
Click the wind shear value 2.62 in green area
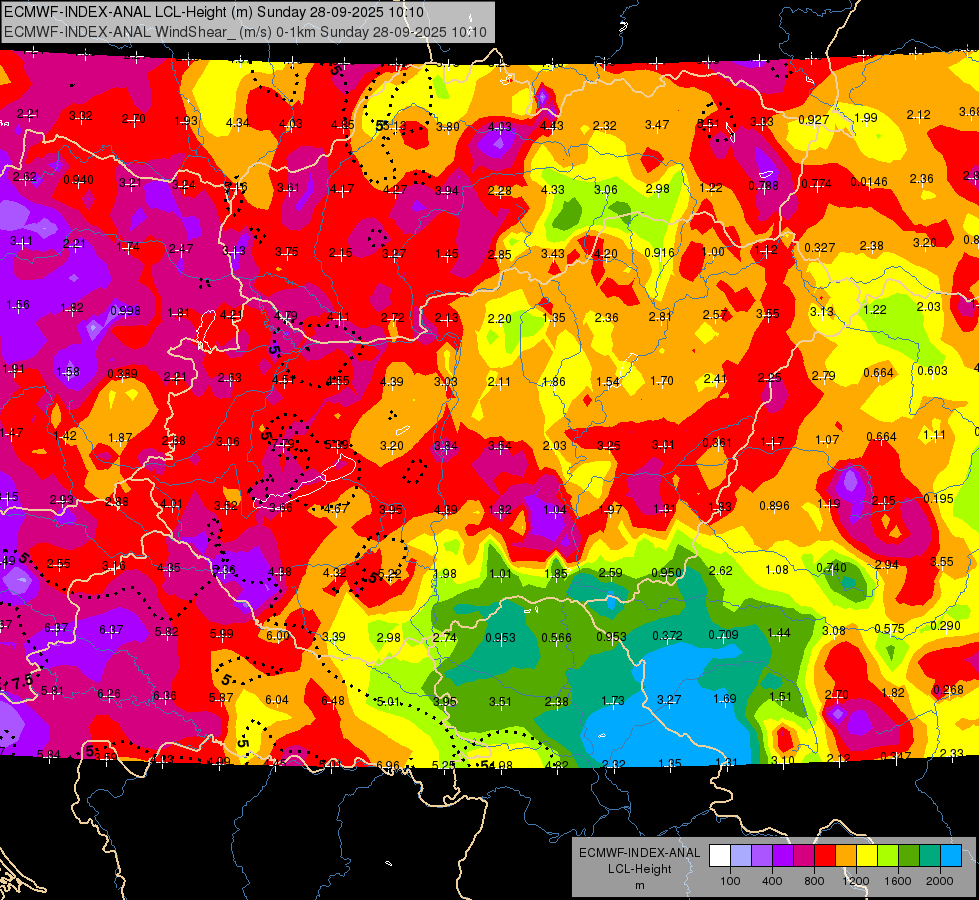pos(721,571)
